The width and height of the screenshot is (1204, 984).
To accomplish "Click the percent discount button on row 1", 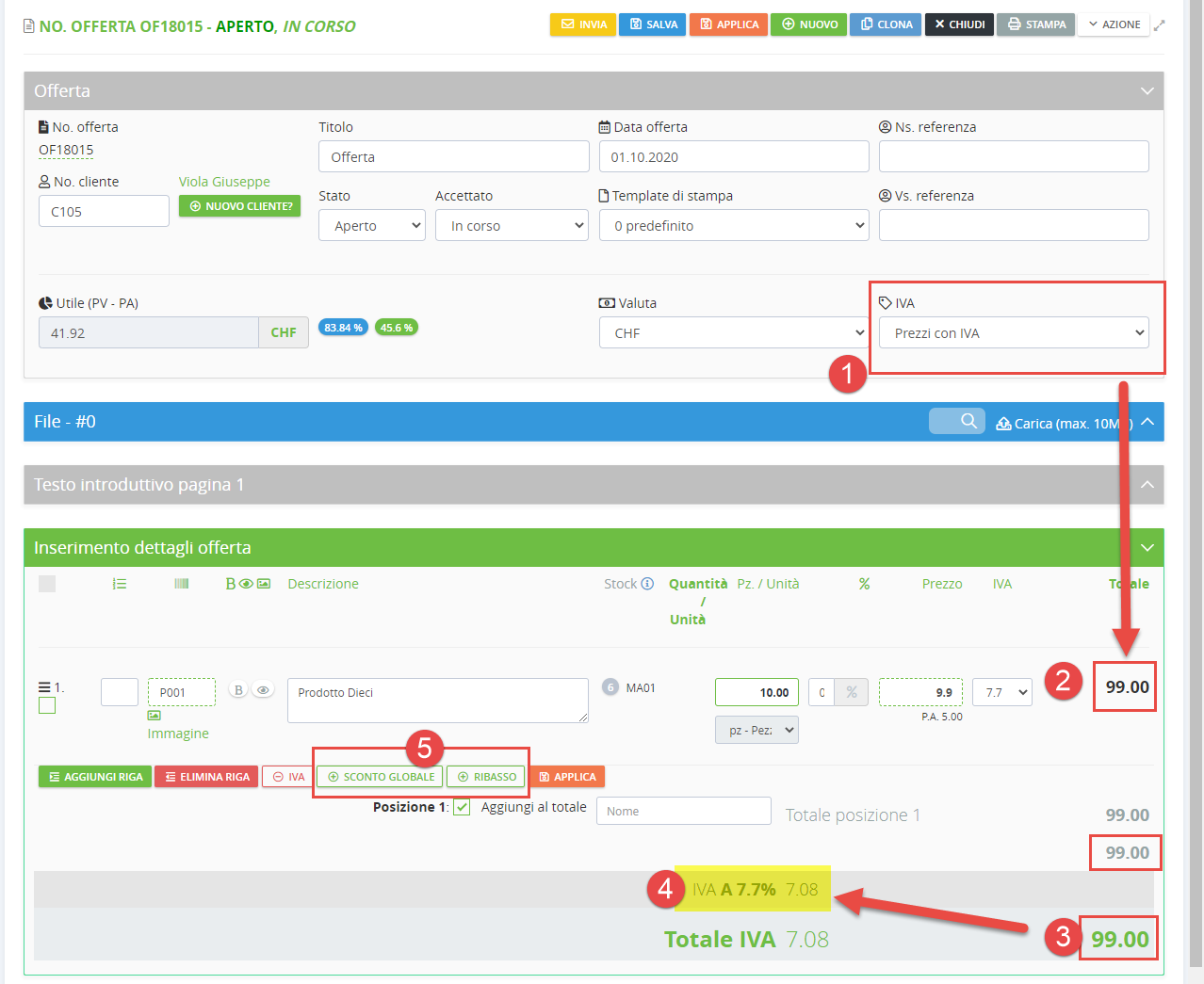I will tap(851, 692).
